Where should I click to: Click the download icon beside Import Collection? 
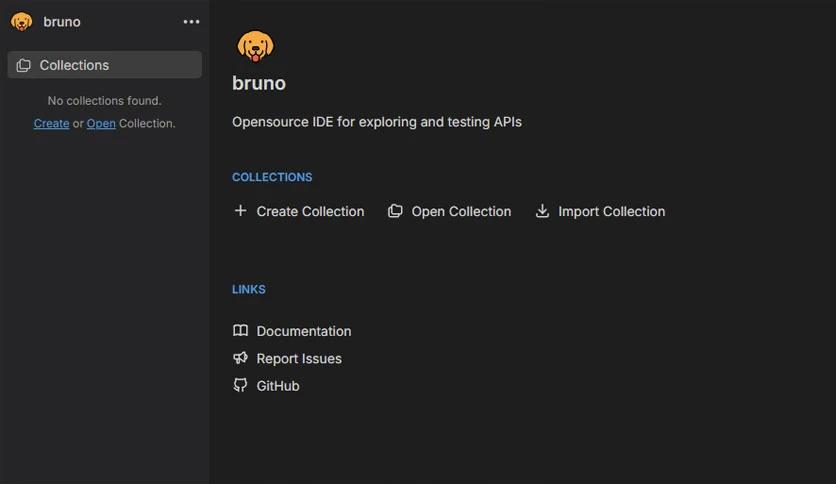tap(542, 211)
